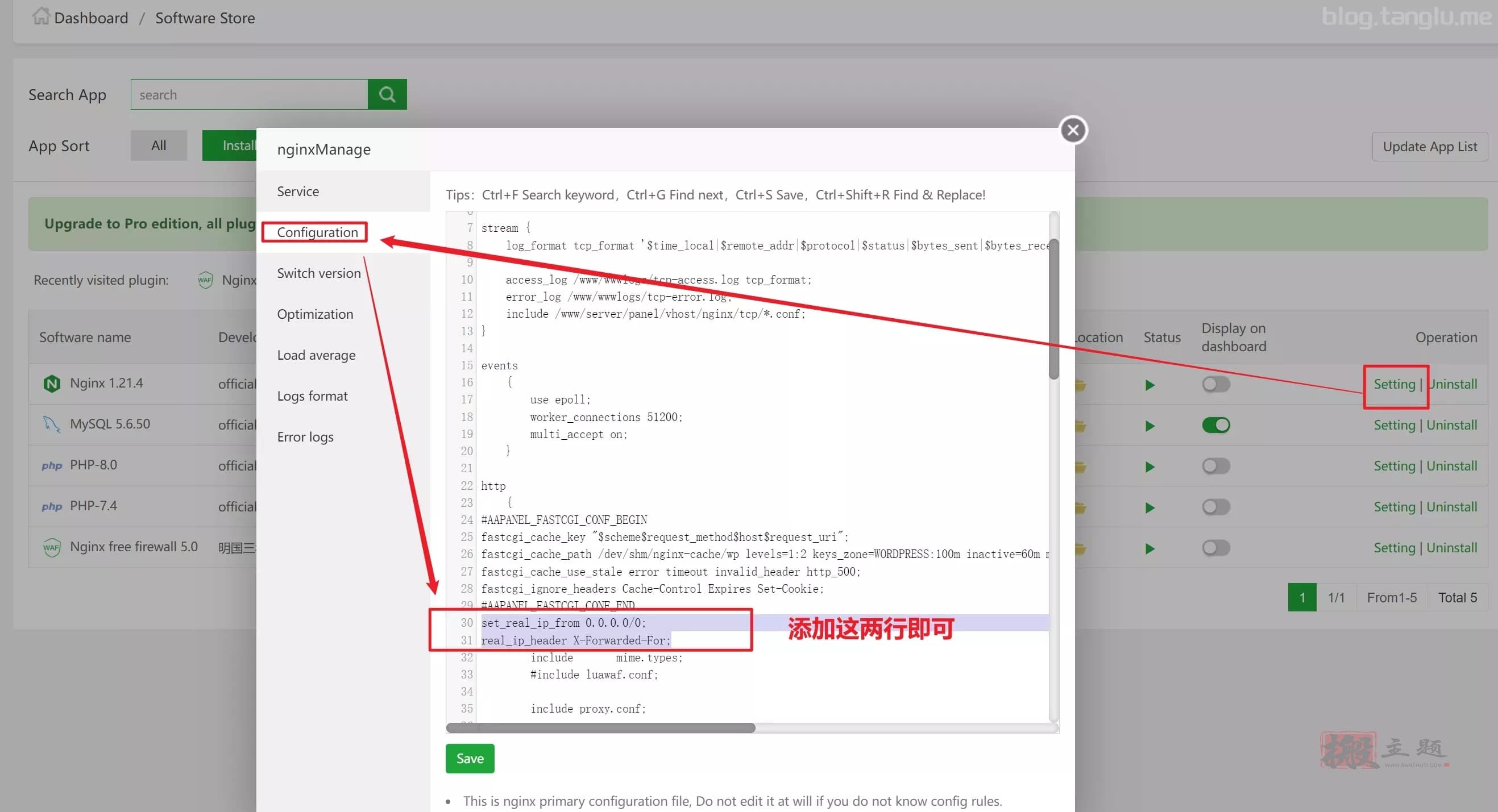Click the Update App List button
This screenshot has height=812, width=1498.
pos(1429,147)
